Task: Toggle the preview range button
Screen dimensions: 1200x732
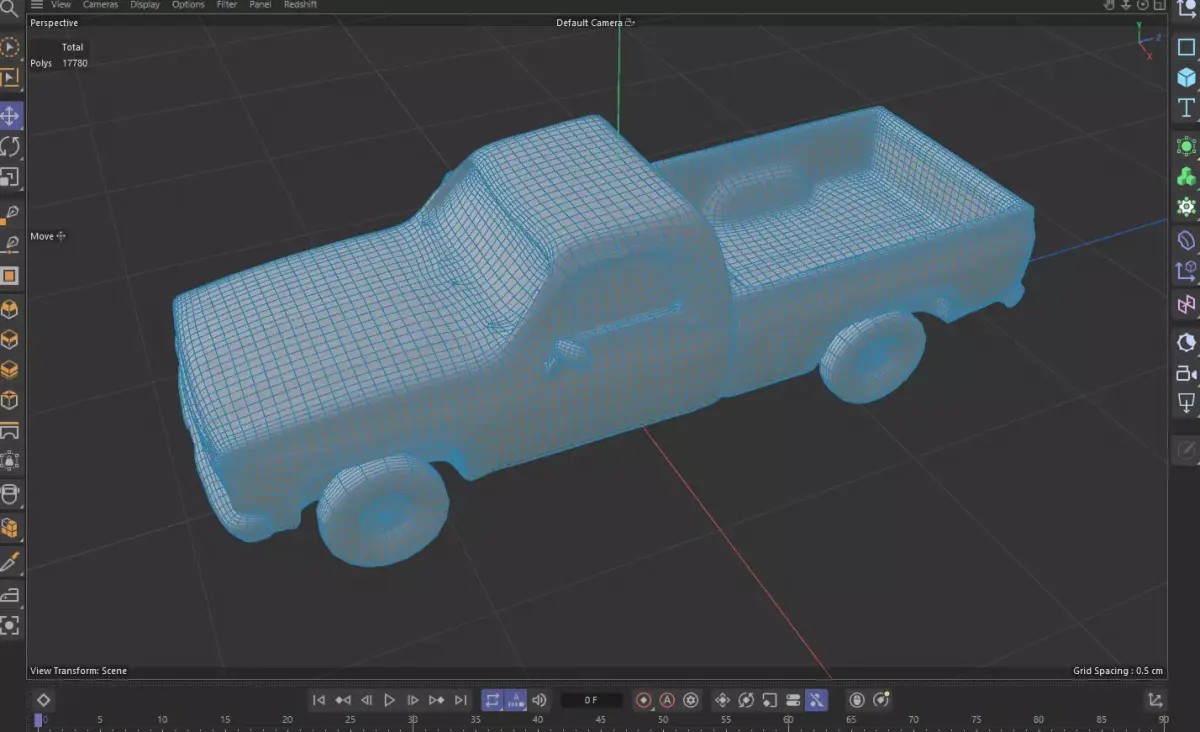Action: [x=516, y=700]
